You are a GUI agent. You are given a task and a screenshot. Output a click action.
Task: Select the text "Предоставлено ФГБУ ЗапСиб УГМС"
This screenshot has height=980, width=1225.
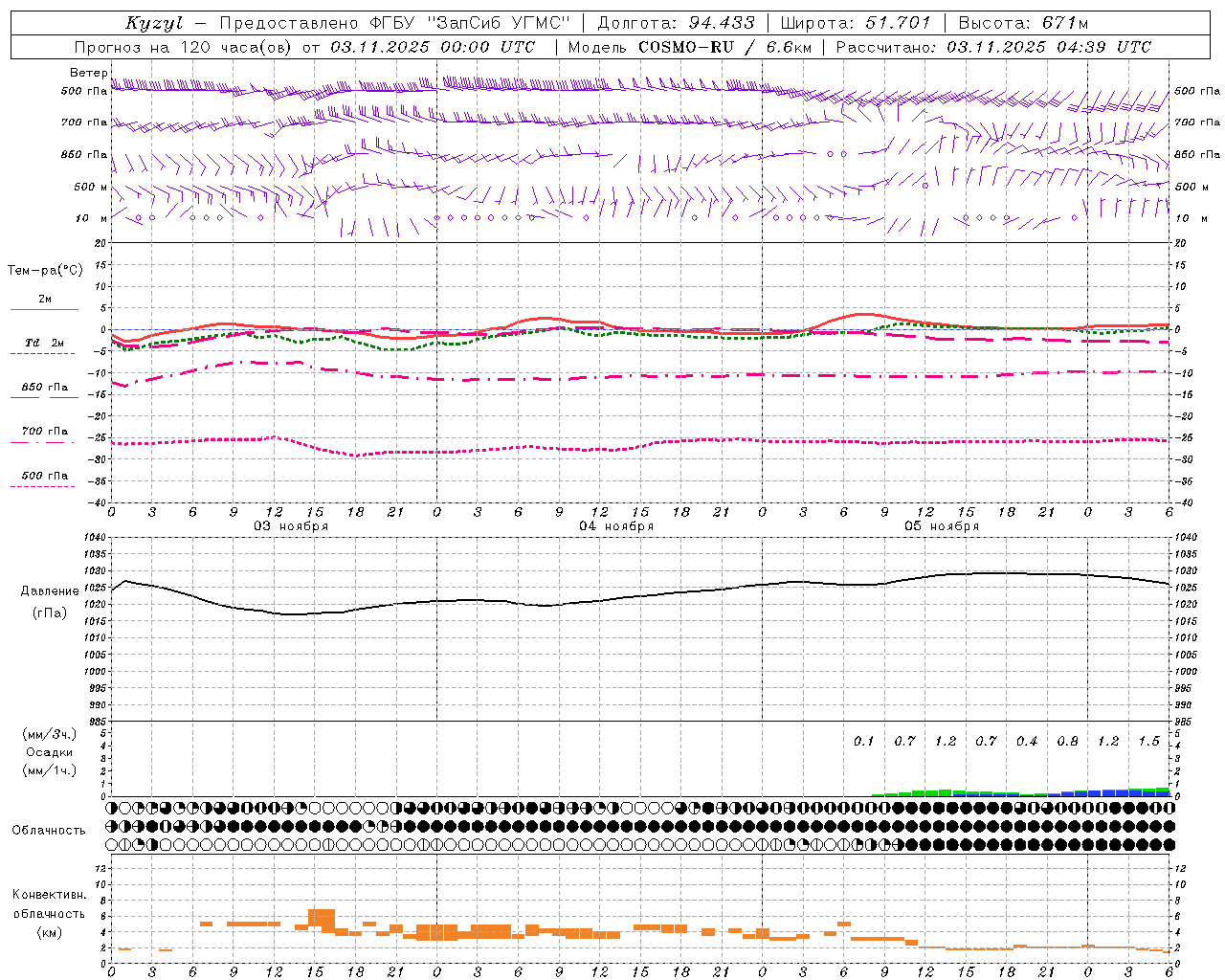coord(394,23)
